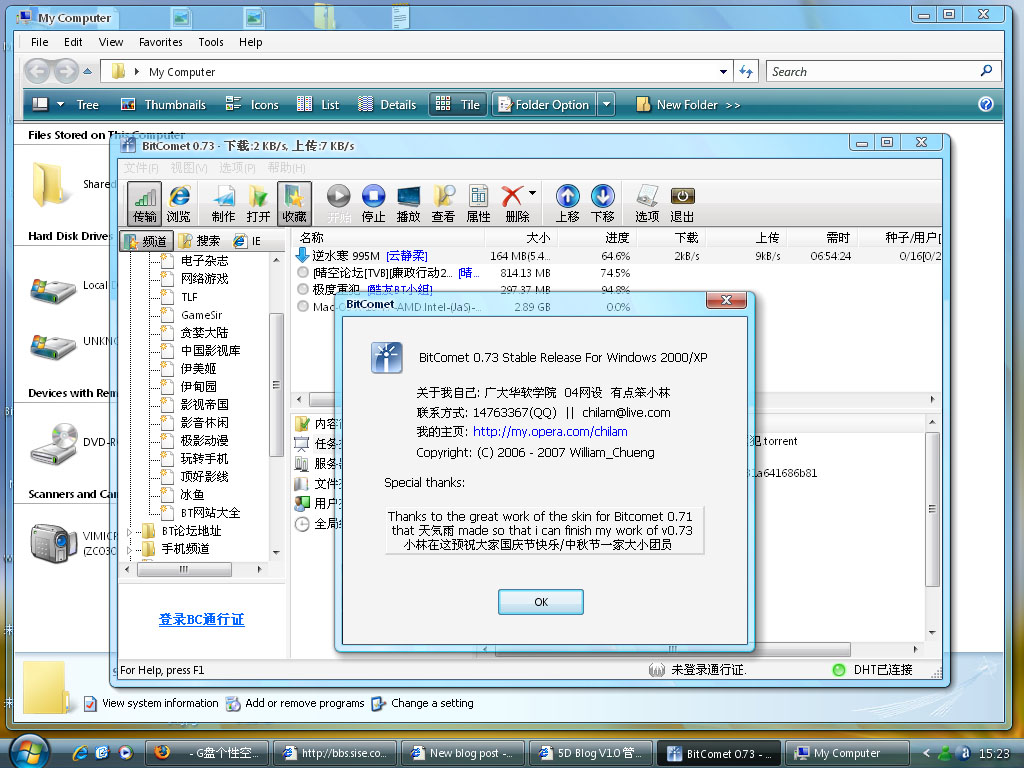Switch to the 搜索 (Search) tab
The height and width of the screenshot is (768, 1024).
pyautogui.click(x=199, y=241)
